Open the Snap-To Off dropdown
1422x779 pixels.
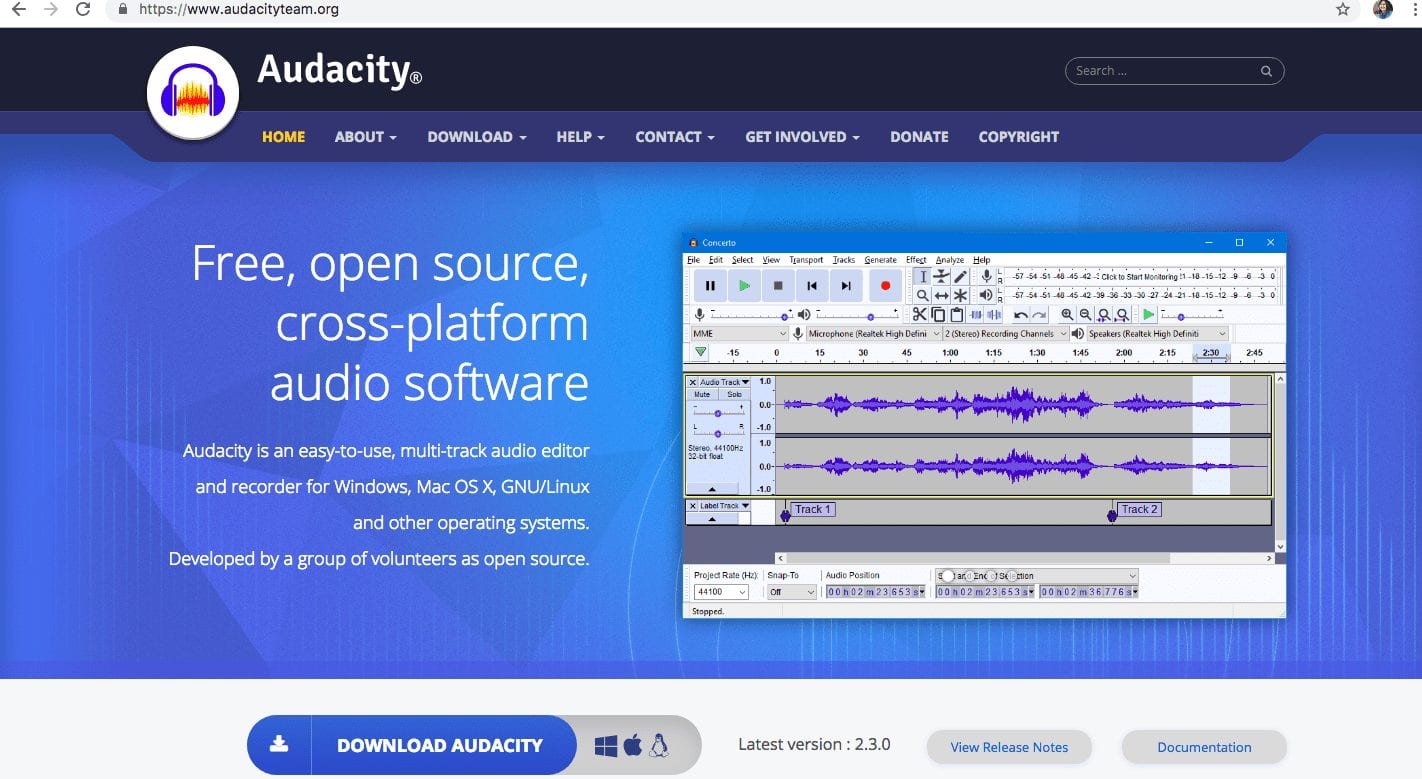coord(792,592)
